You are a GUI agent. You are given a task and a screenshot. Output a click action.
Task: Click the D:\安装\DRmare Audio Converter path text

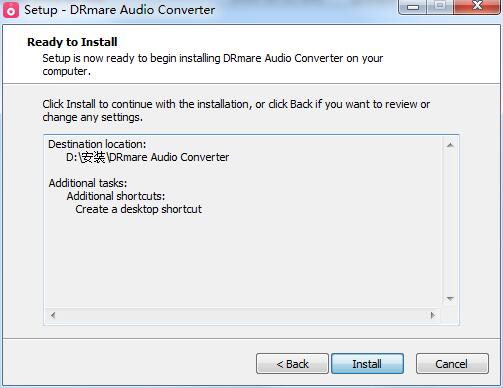(x=147, y=157)
